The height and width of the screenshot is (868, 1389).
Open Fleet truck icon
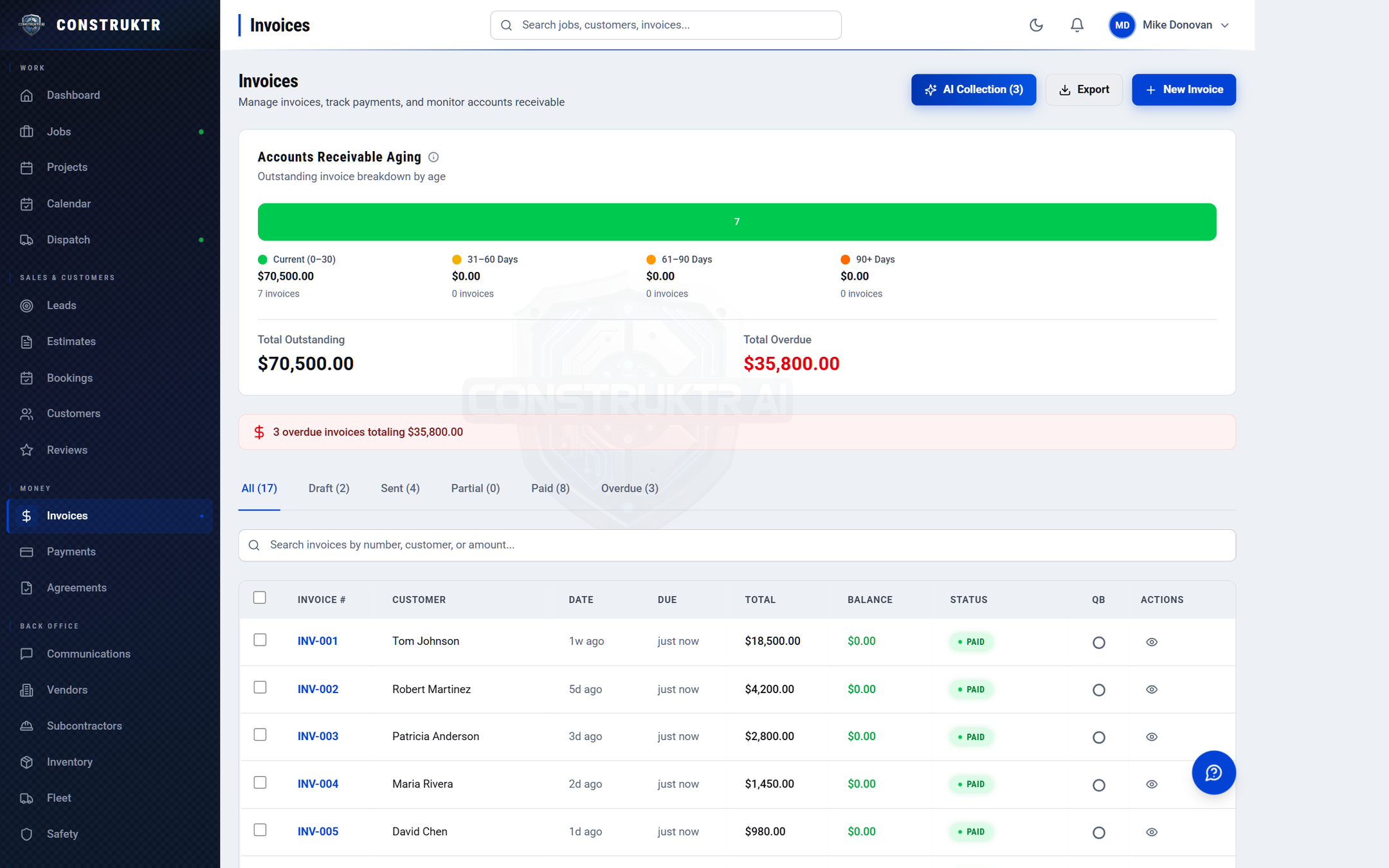point(26,798)
